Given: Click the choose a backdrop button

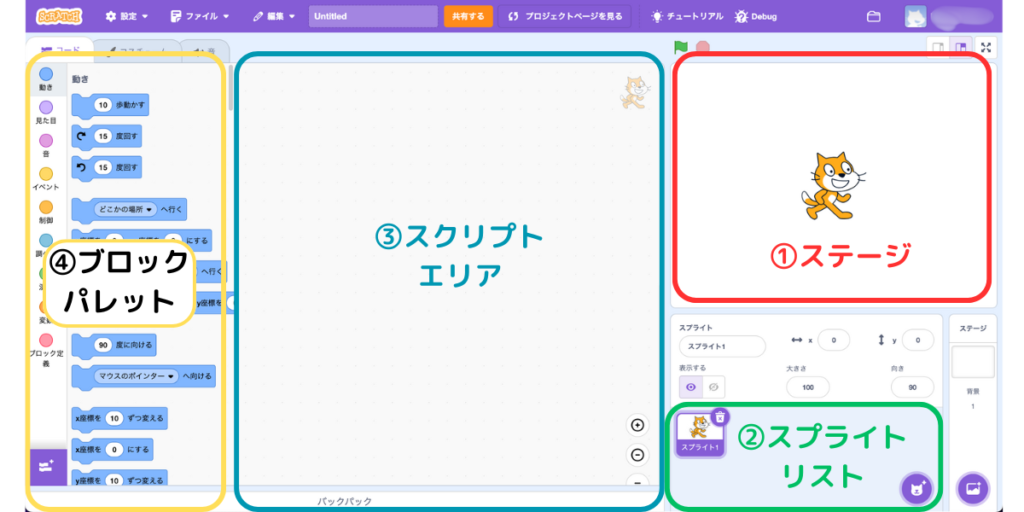Looking at the screenshot, I should click(973, 488).
